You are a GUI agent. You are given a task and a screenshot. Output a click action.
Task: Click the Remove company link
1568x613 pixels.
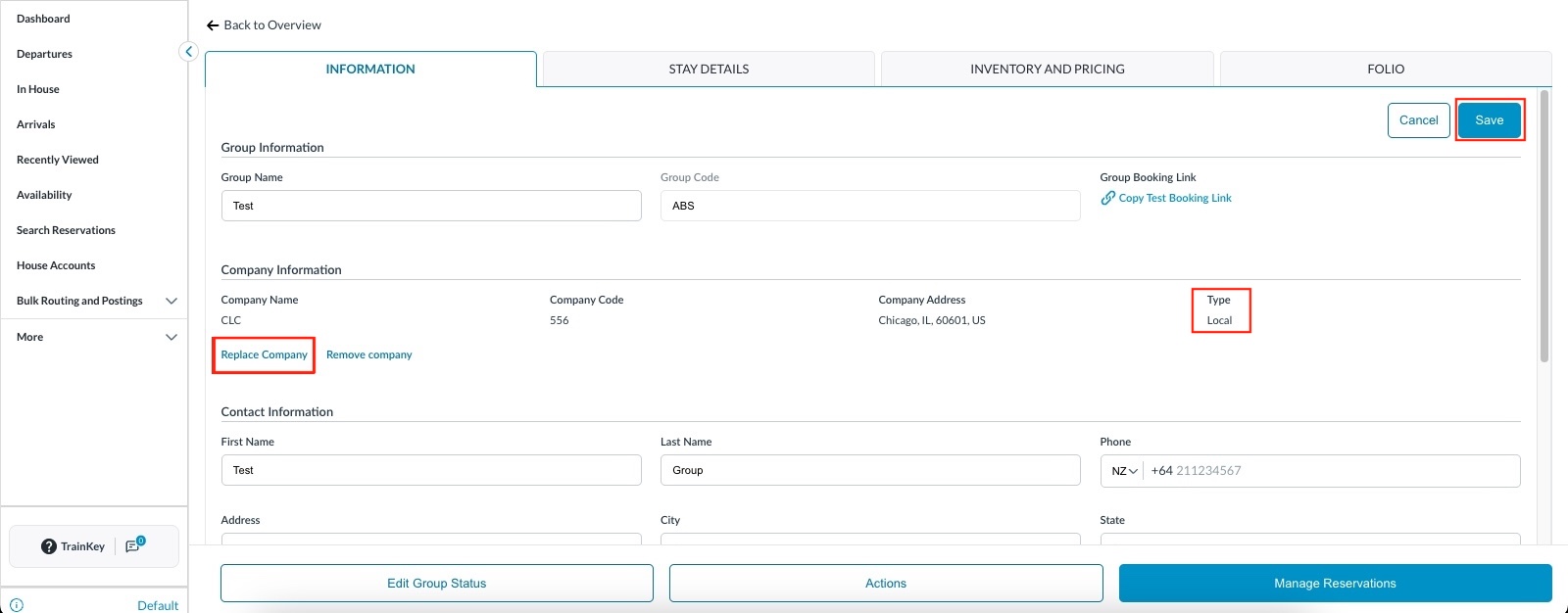click(368, 354)
